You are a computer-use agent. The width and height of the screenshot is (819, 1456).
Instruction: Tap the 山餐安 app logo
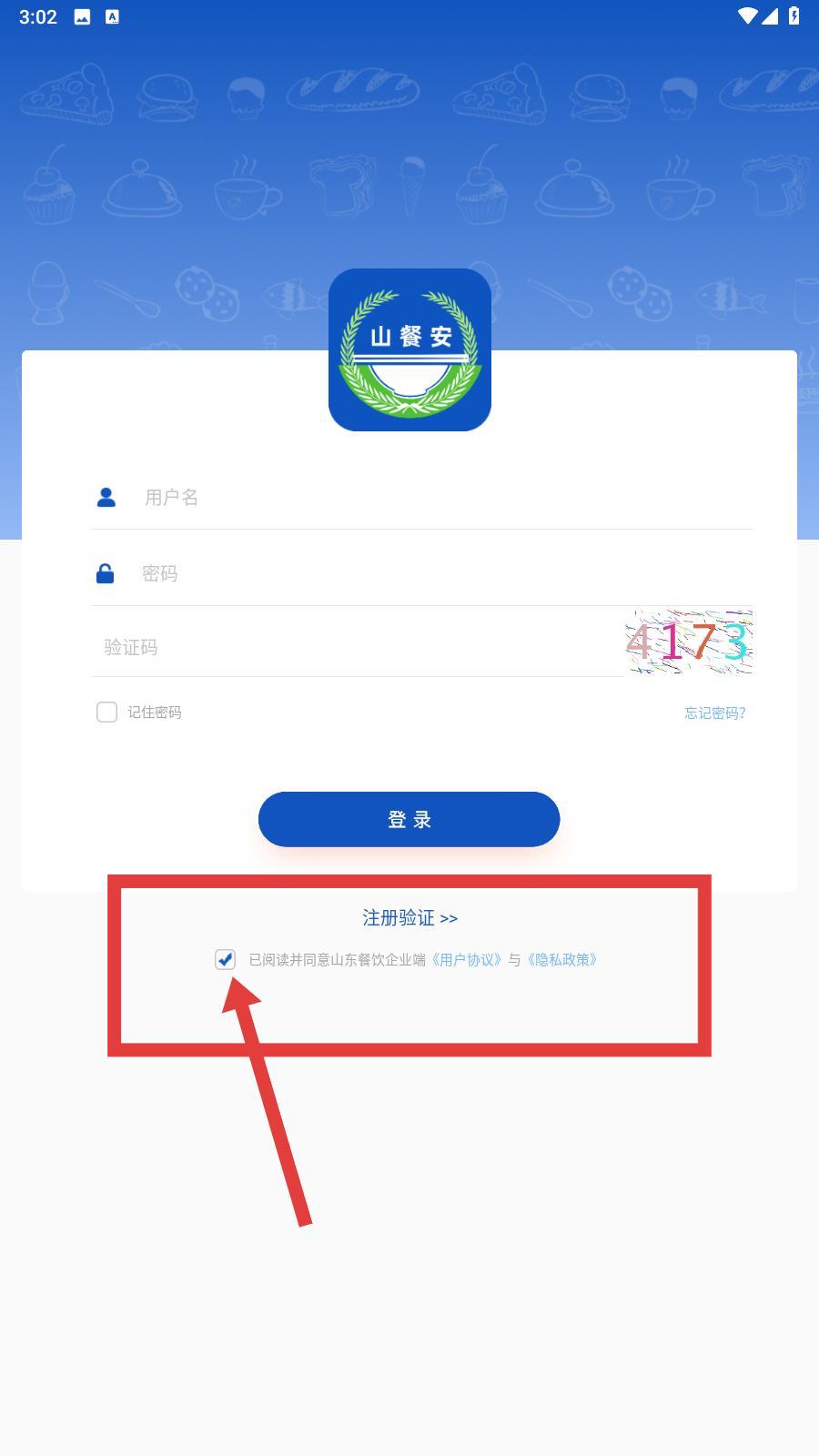[409, 349]
